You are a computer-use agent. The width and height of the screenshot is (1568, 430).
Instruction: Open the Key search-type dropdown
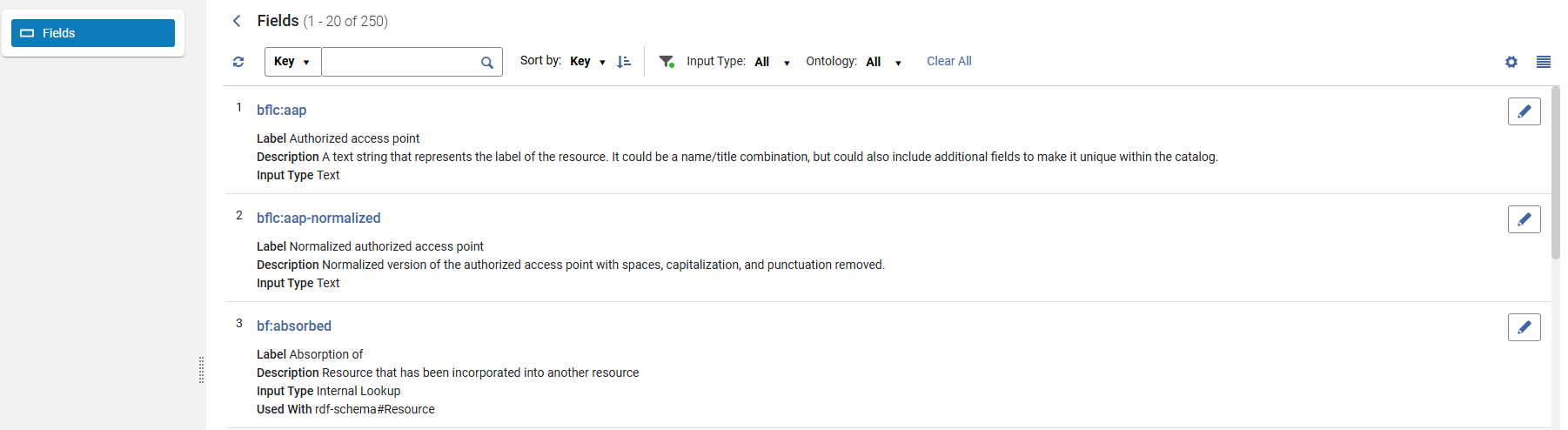click(292, 62)
